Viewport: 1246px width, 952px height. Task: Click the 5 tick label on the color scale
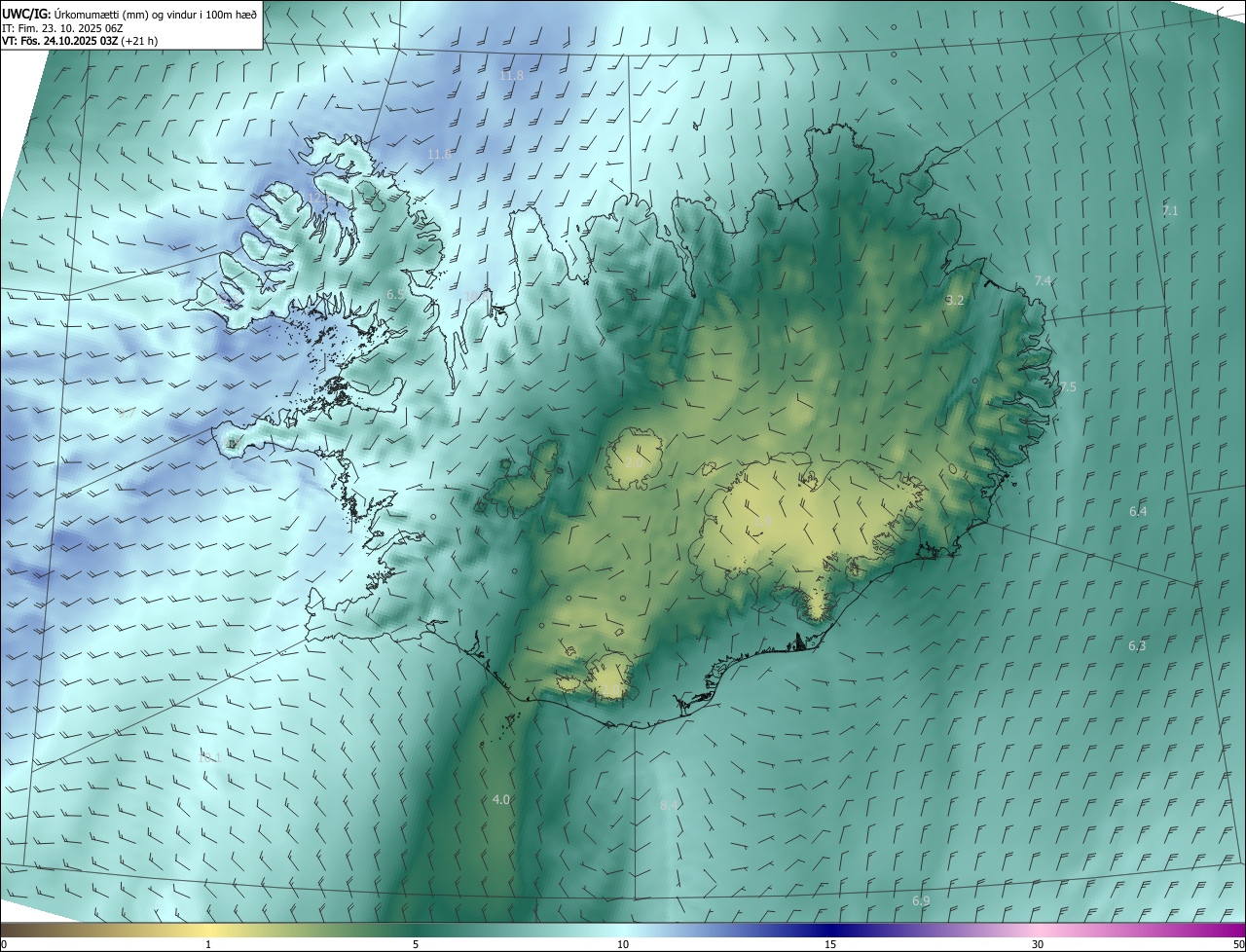coord(416,945)
